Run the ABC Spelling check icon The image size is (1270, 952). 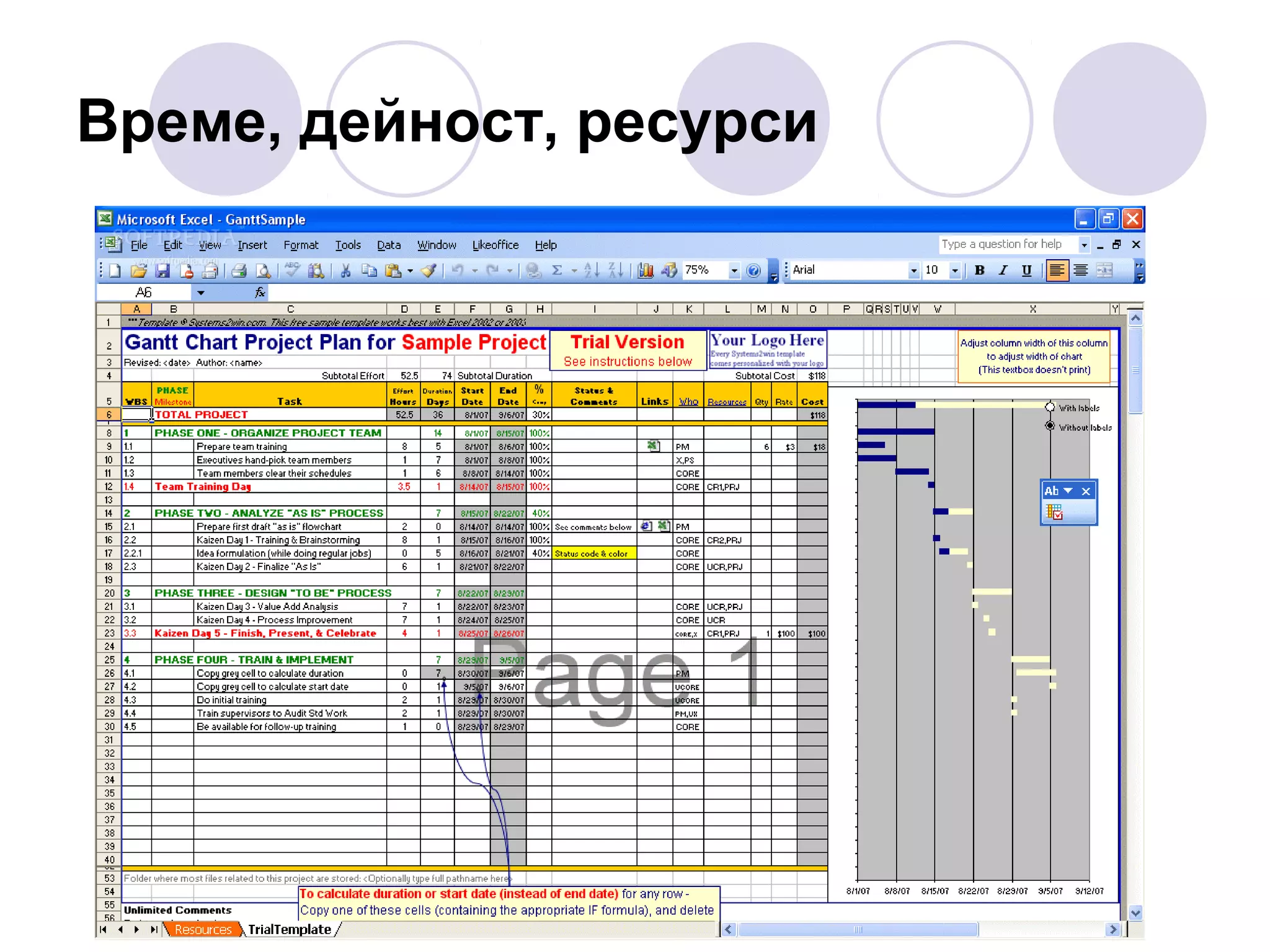292,270
